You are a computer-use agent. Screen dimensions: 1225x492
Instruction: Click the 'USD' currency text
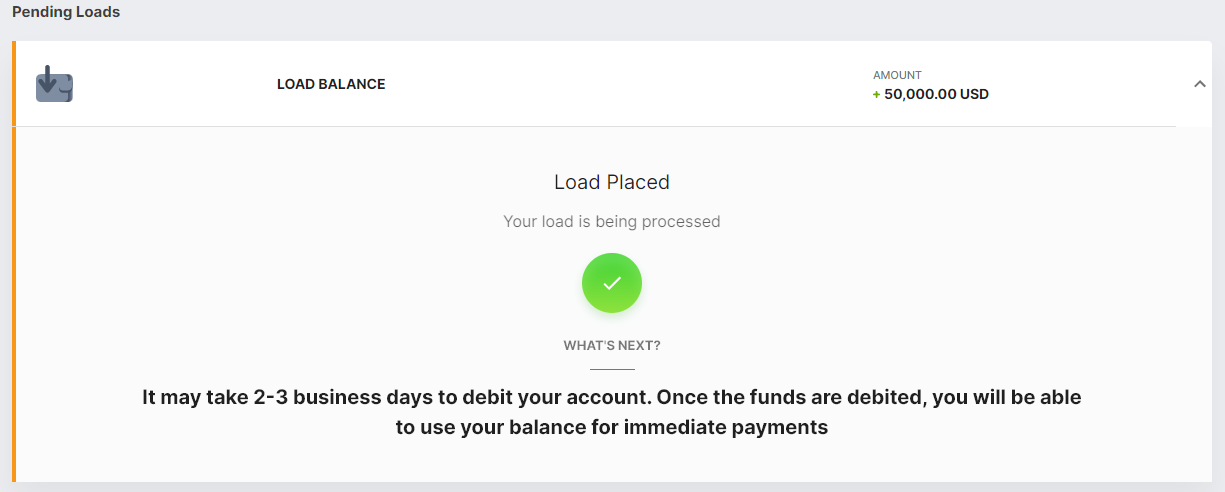tap(973, 95)
